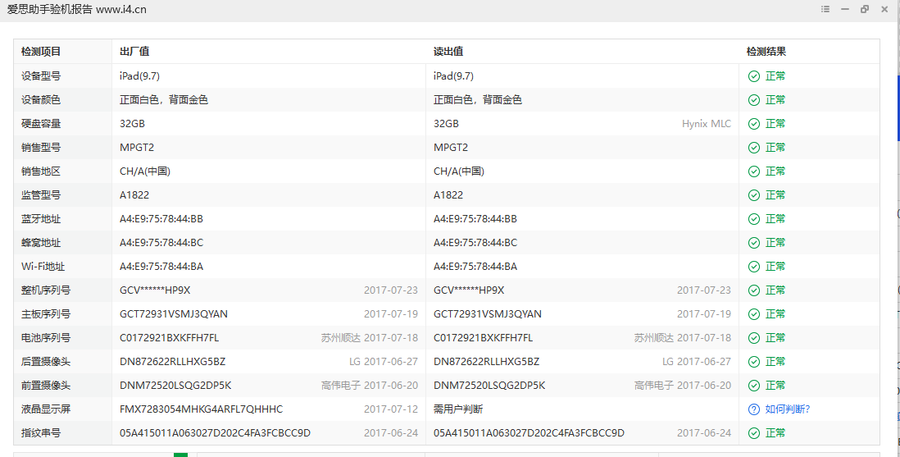Click green check icon in 蜂窝地址 row
Image resolution: width=900 pixels, height=457 pixels.
(x=754, y=243)
